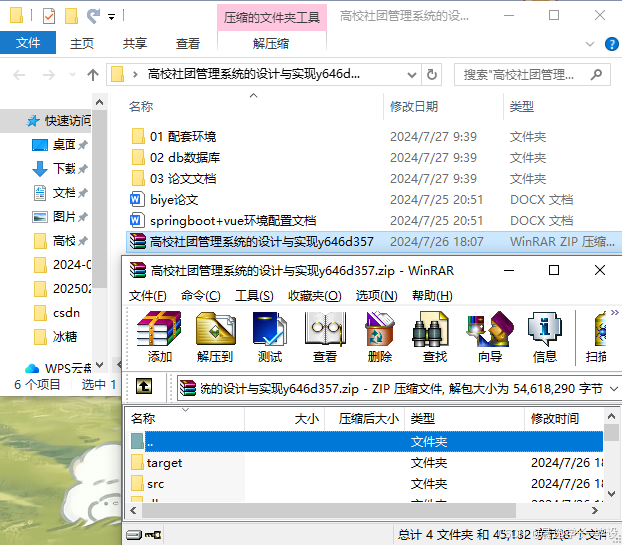Screen dimensions: 622x545
Task: Click the WinRAR Add (添加) toolbar icon
Action: tap(159, 337)
